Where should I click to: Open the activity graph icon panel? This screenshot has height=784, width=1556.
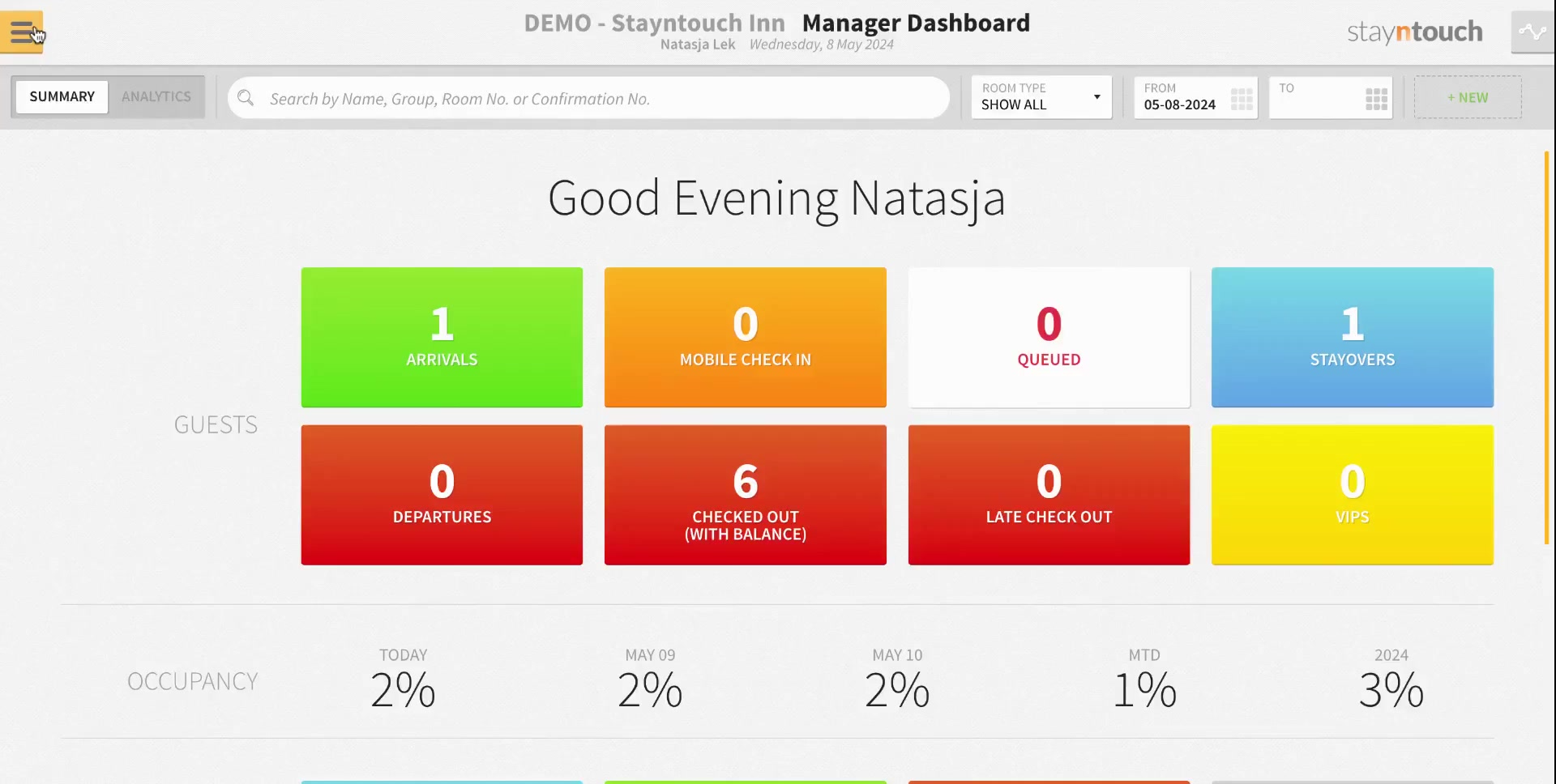tap(1532, 32)
